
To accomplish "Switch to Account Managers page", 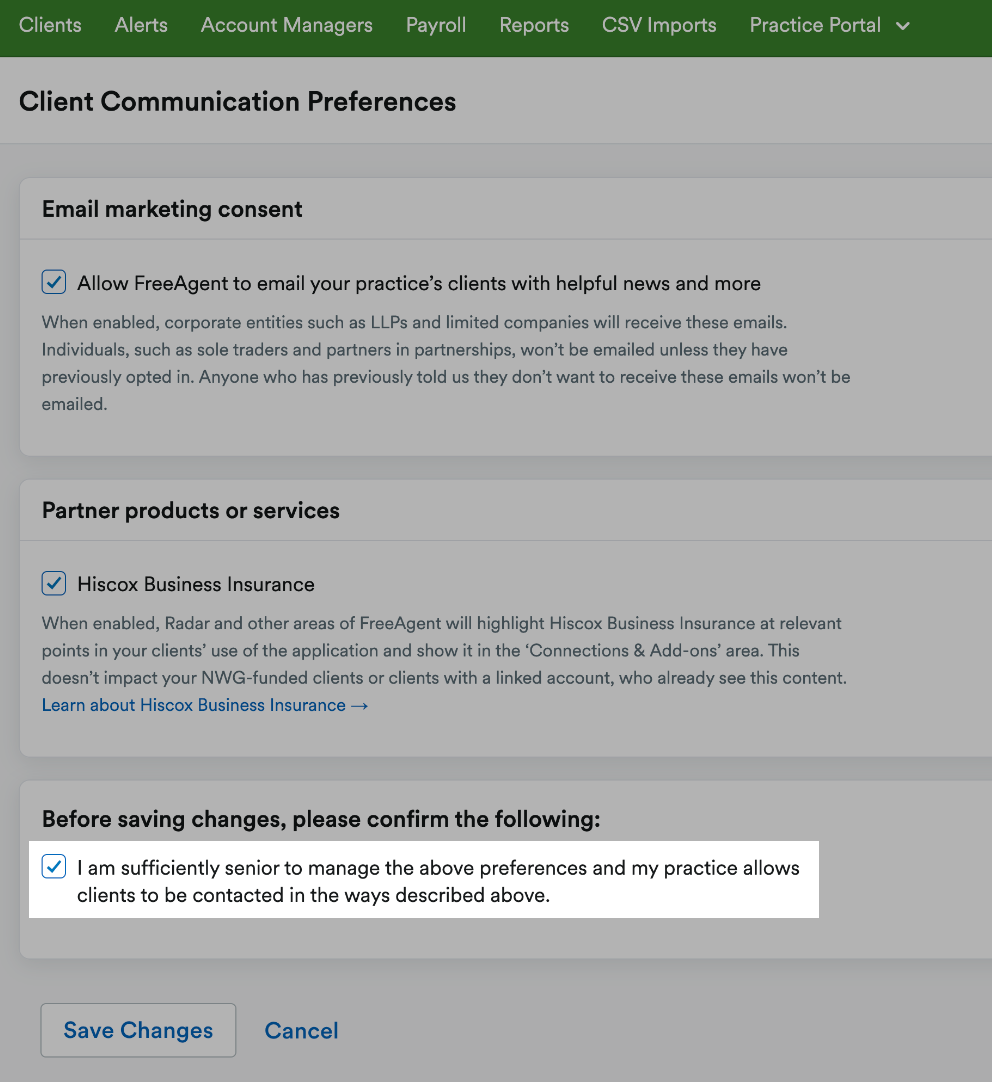I will pos(286,25).
